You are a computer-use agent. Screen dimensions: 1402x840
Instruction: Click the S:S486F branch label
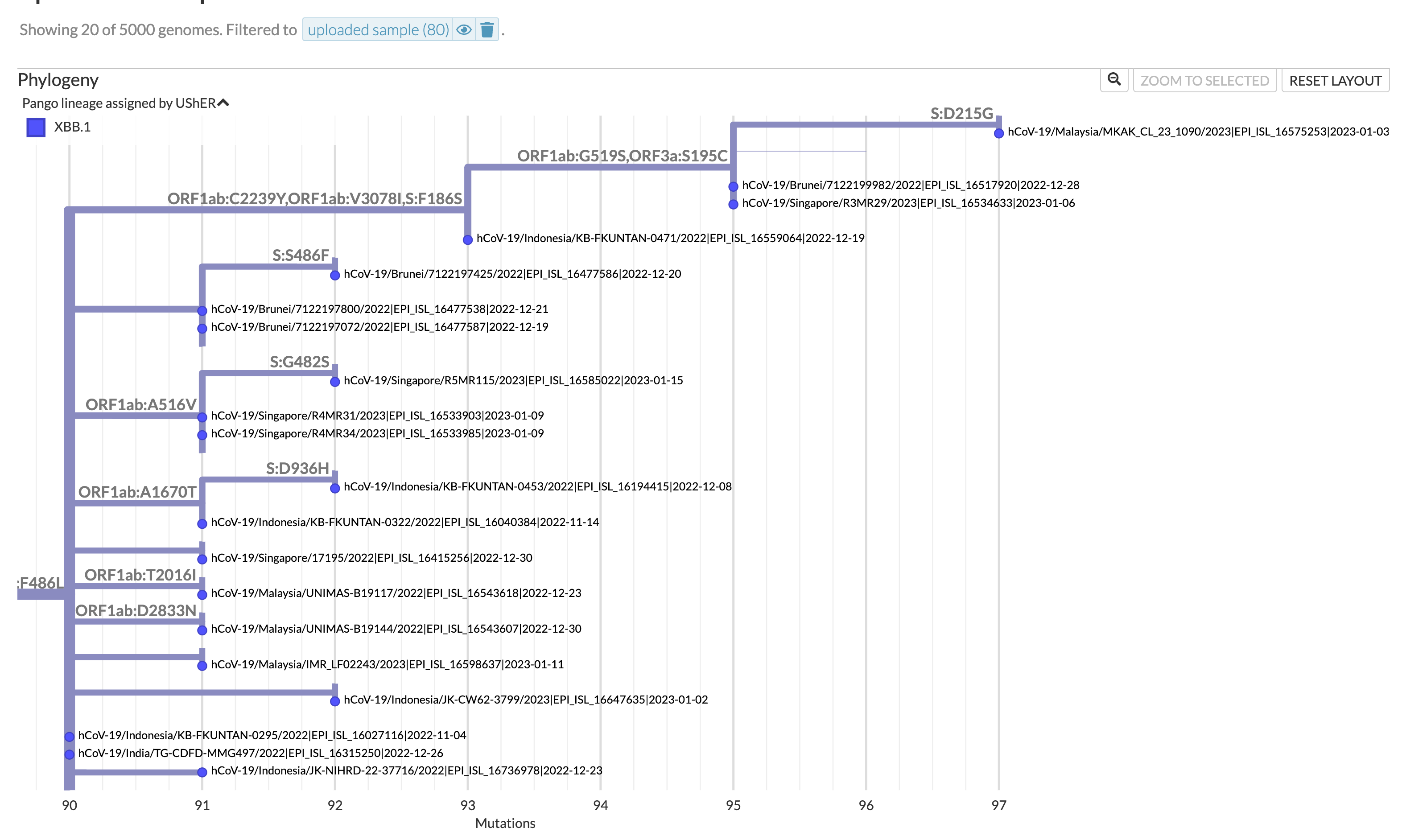coord(301,255)
